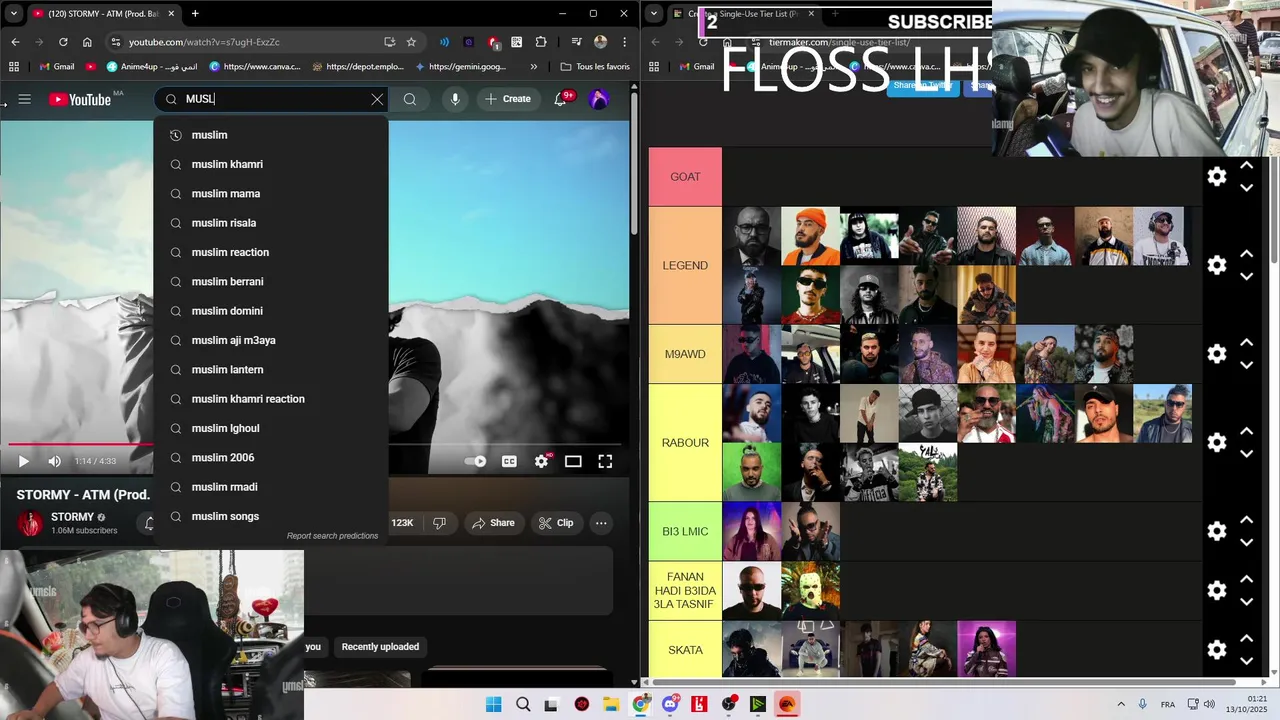Go to the YouTube home logo
Image resolution: width=1280 pixels, height=720 pixels.
80,99
